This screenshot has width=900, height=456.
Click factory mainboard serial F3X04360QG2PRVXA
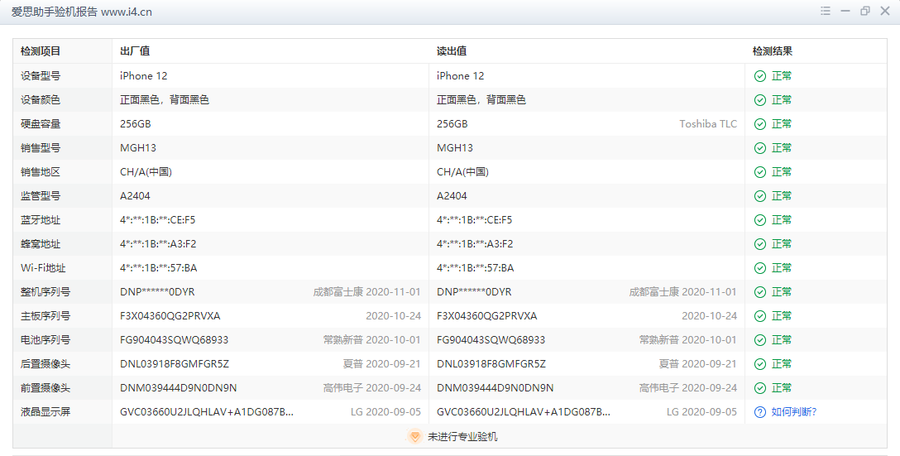[x=170, y=316]
